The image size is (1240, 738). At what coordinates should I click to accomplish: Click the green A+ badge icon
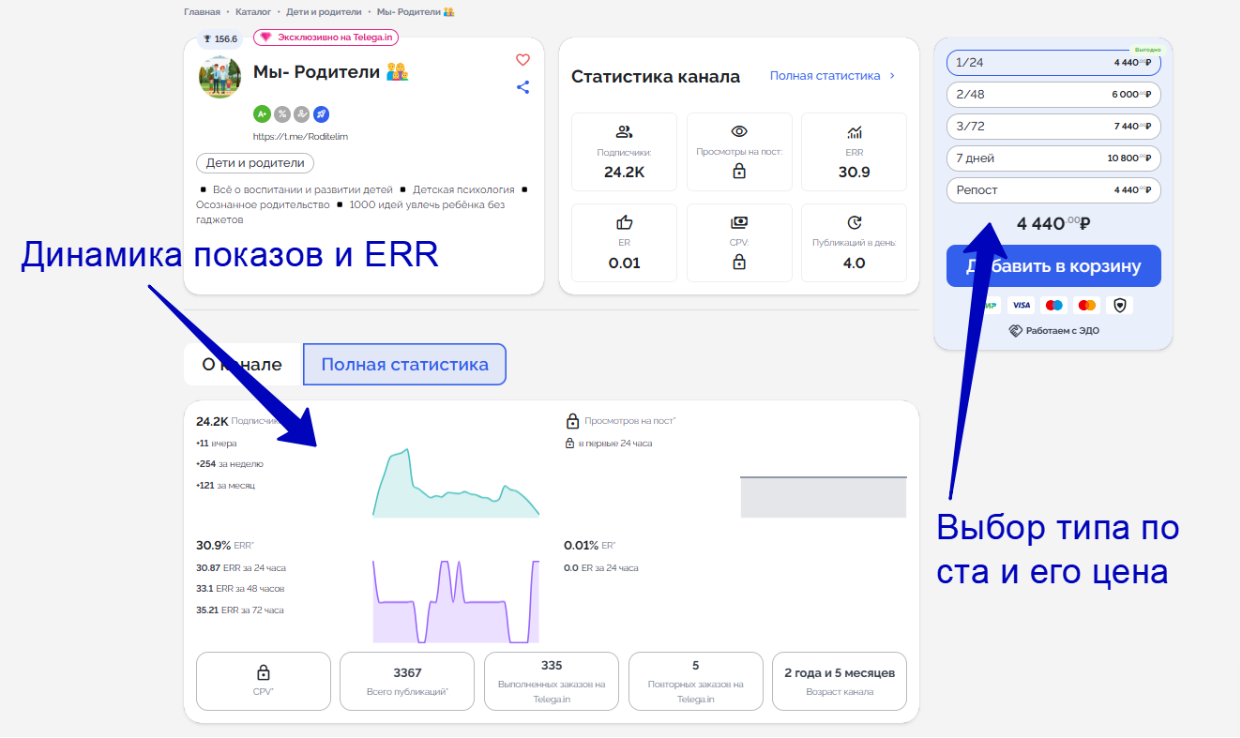tap(262, 114)
